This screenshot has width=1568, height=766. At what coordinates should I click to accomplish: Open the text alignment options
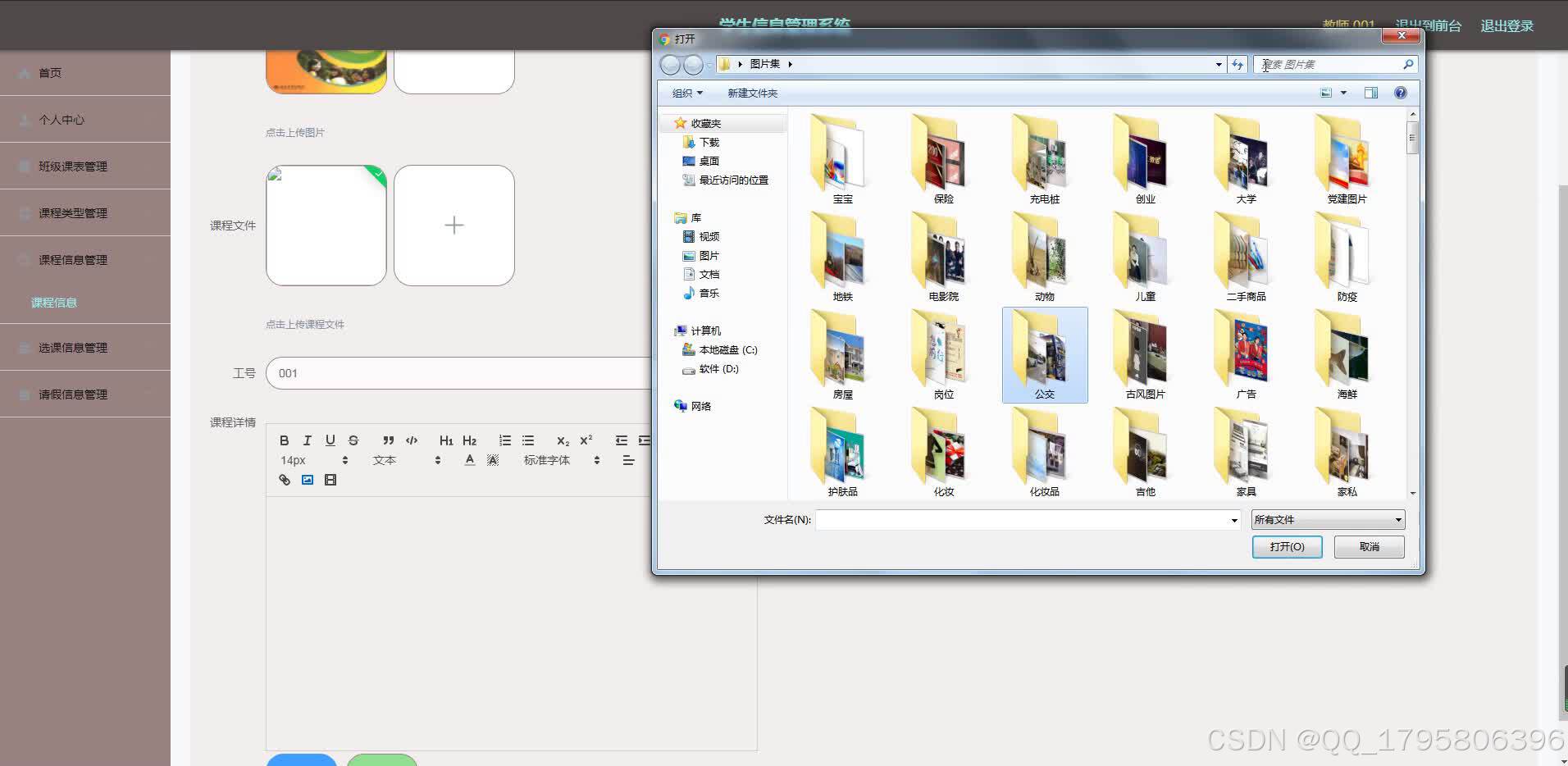(x=628, y=460)
